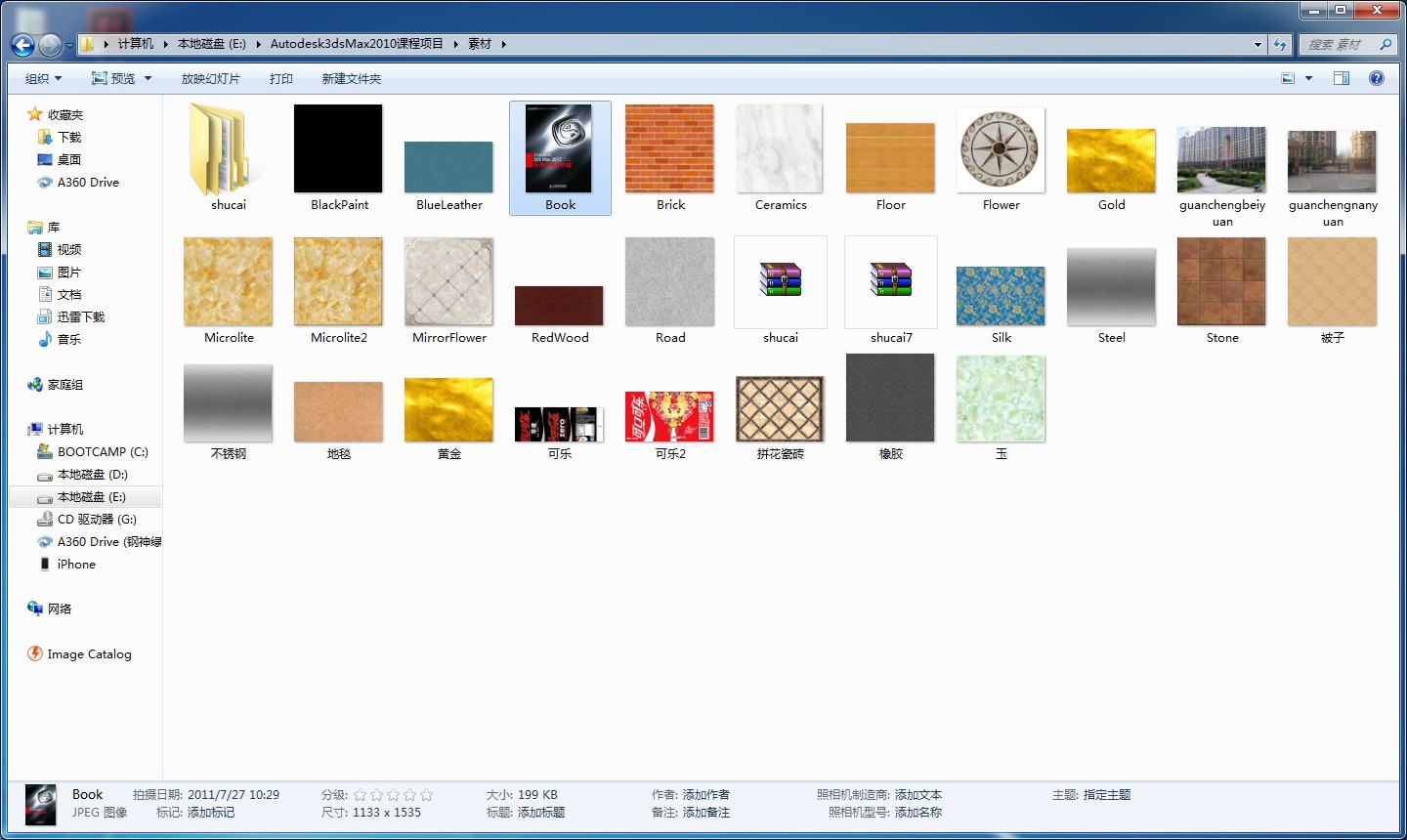Image resolution: width=1407 pixels, height=840 pixels.
Task: Click the search 素材 input box
Action: click(1339, 44)
